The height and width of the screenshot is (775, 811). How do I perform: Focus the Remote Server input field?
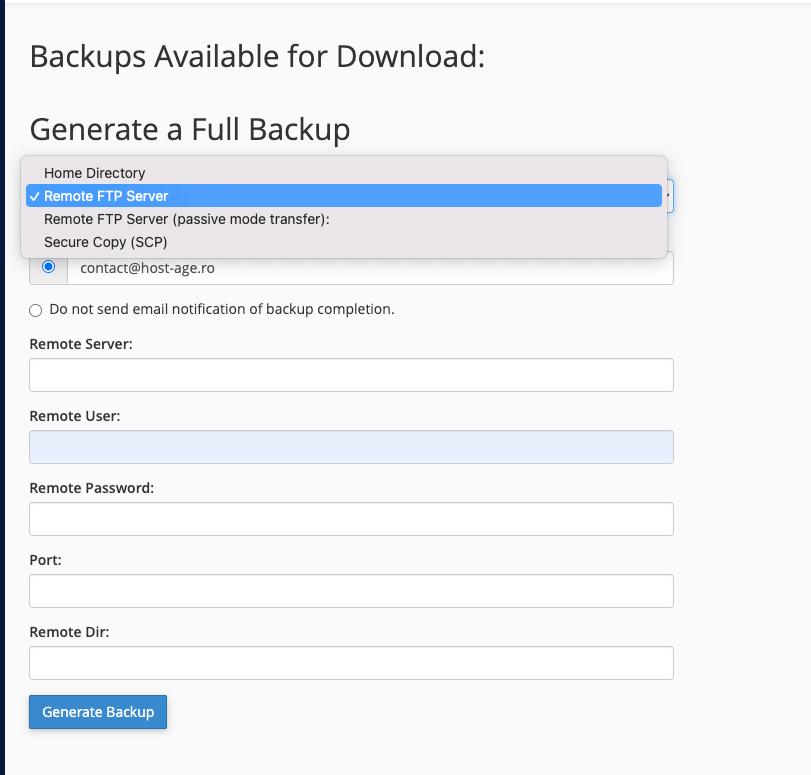[x=350, y=374]
